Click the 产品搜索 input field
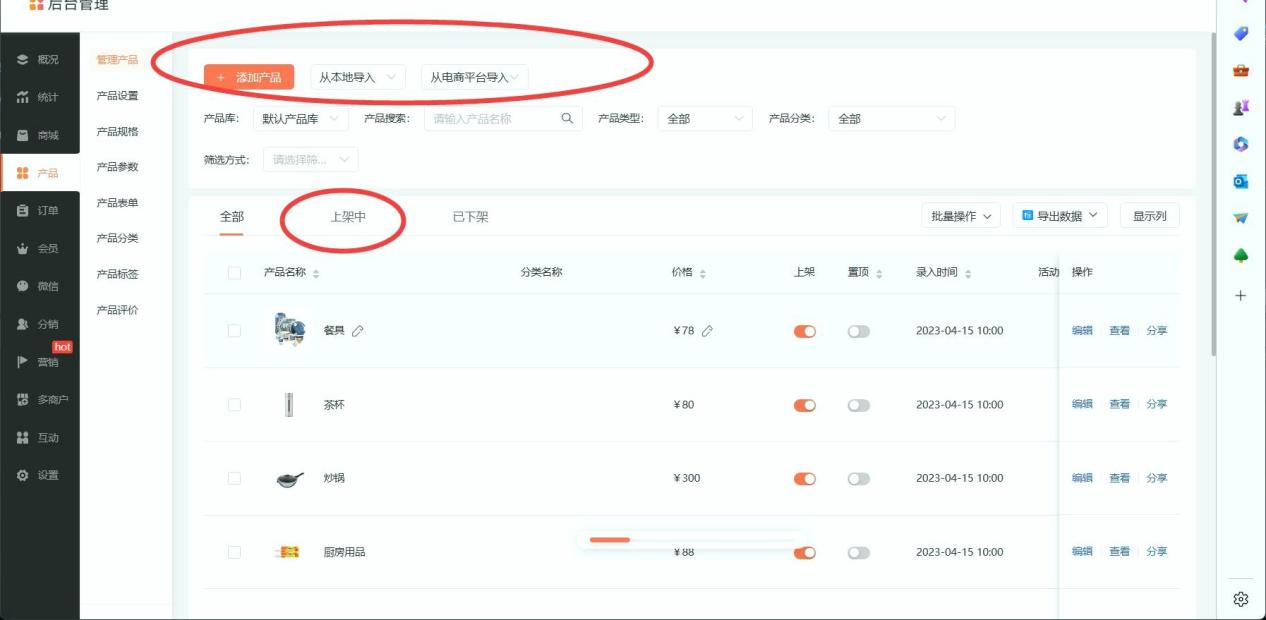 492,119
